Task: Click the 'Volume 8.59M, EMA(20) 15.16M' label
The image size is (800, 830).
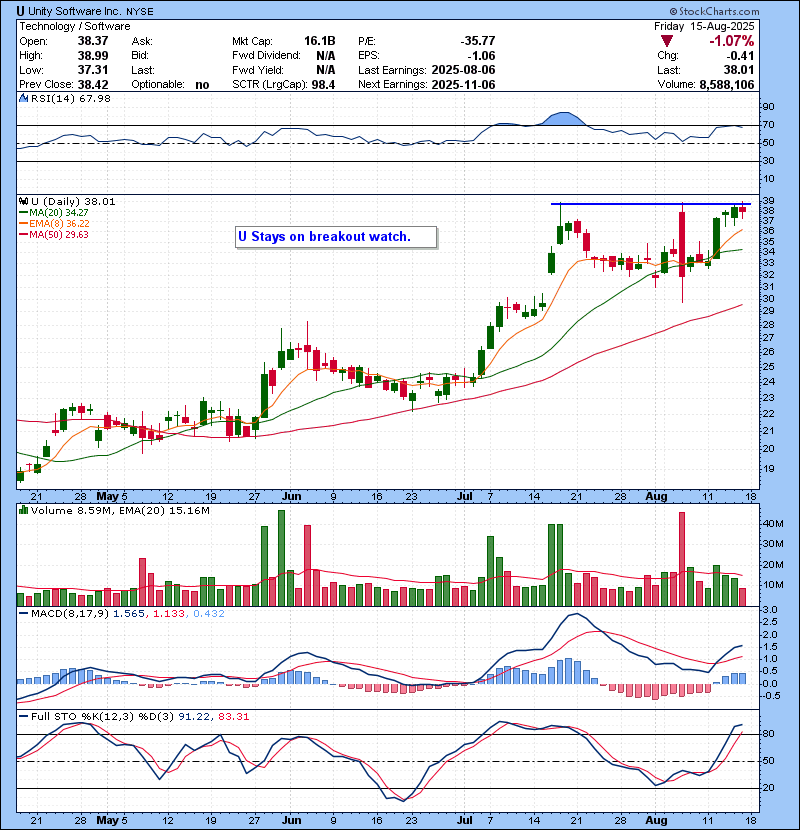Action: [x=120, y=510]
